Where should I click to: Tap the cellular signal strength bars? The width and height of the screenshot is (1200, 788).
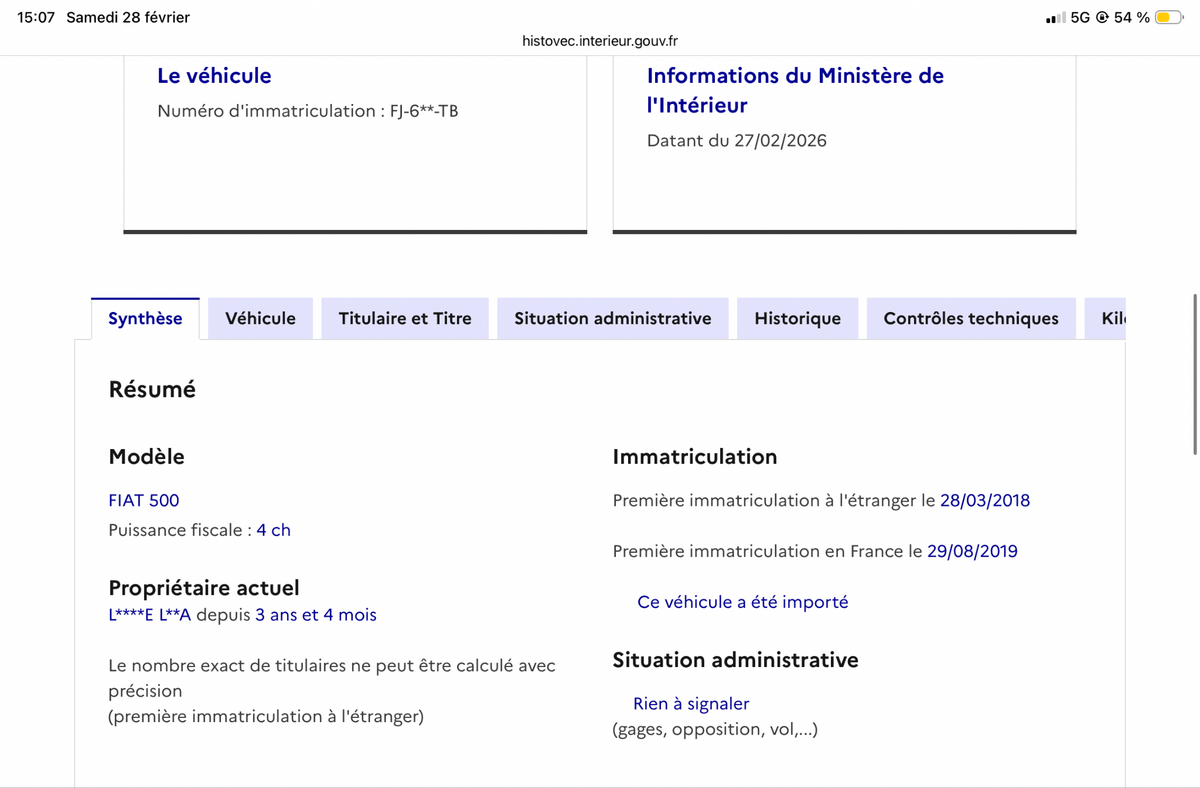point(1054,18)
